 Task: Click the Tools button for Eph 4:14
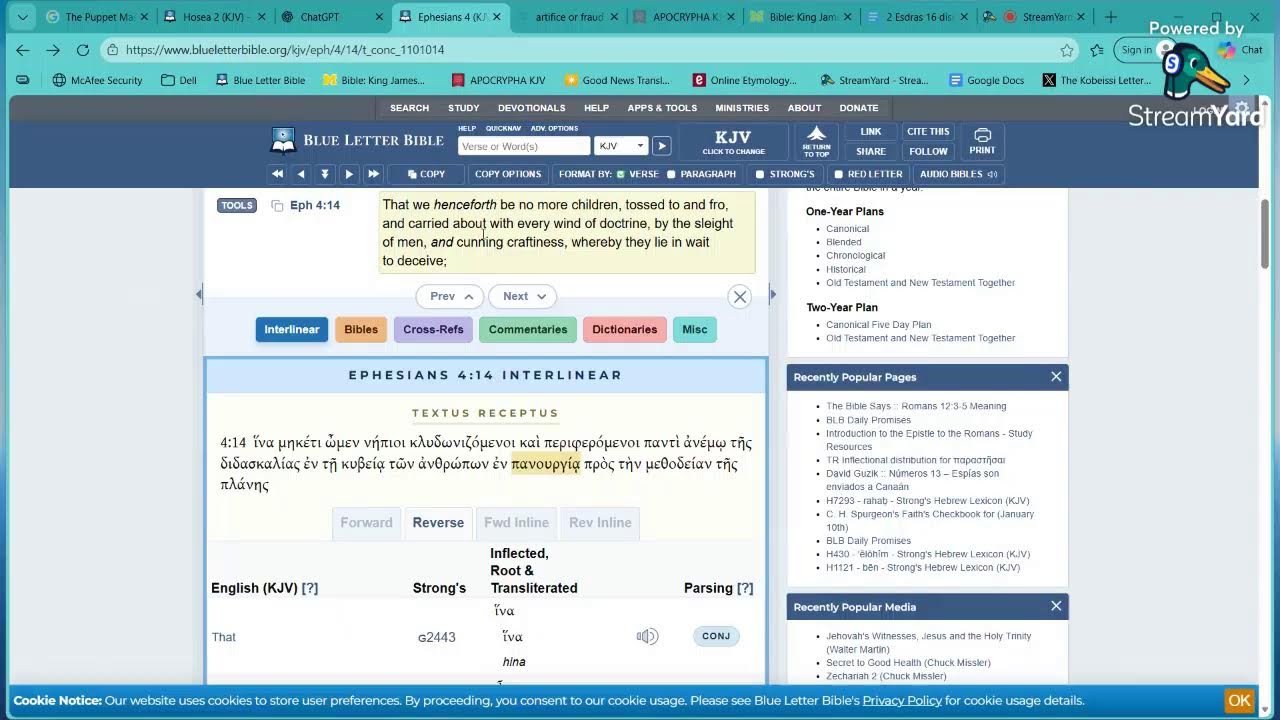pyautogui.click(x=237, y=205)
